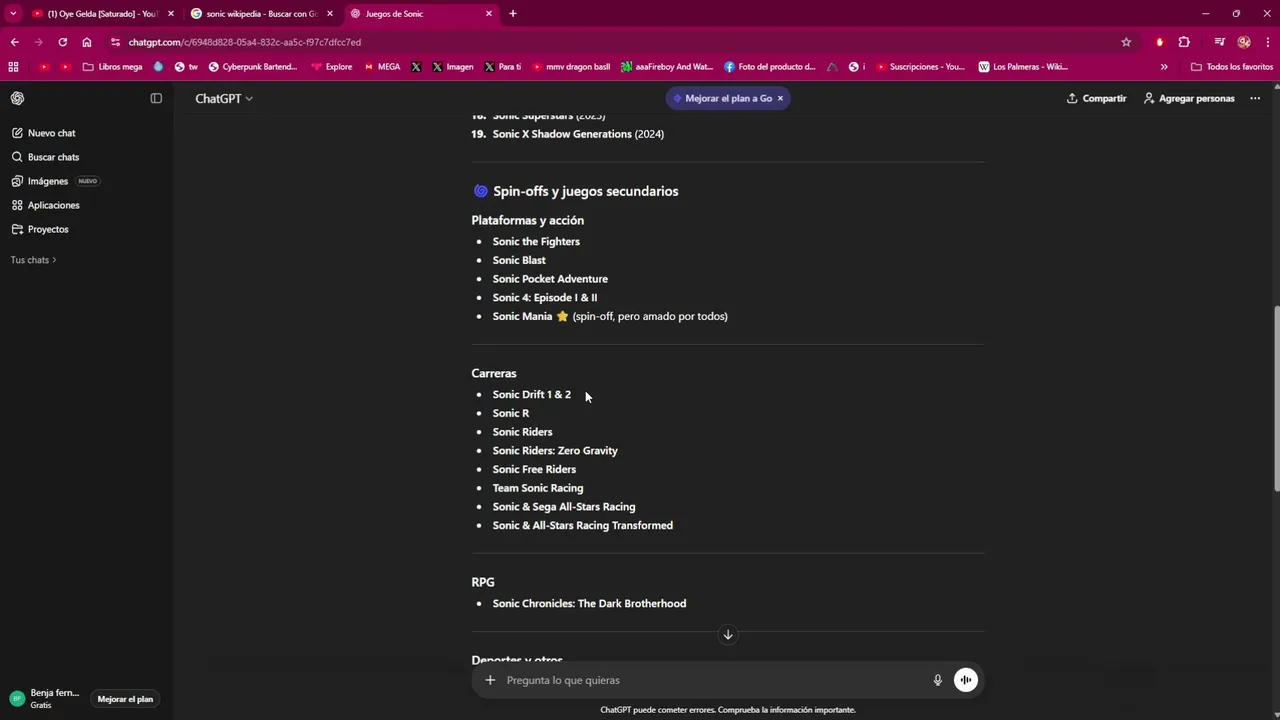Show more bookmarks with the double chevron
The image size is (1280, 720).
coord(1164,67)
